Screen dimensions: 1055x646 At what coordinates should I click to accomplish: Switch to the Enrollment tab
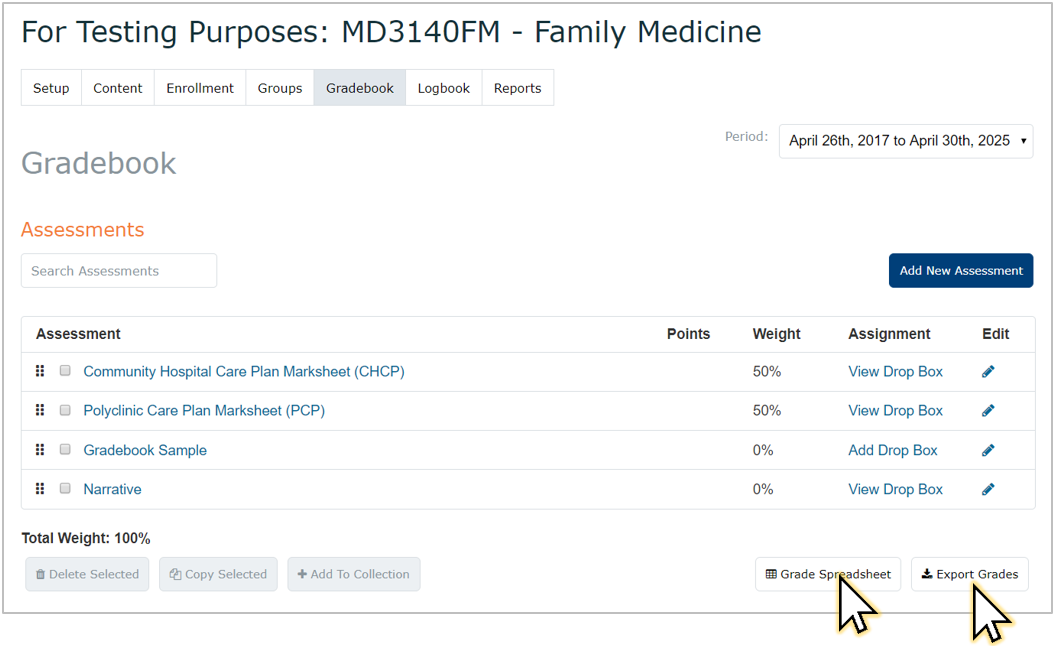(200, 88)
